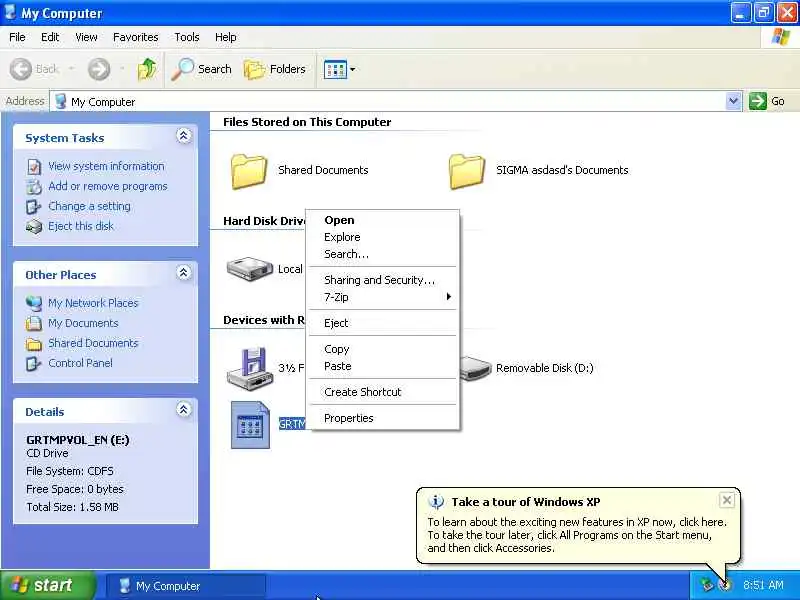Choose Properties in the context menu
Screen dimensions: 800x600
(385, 418)
